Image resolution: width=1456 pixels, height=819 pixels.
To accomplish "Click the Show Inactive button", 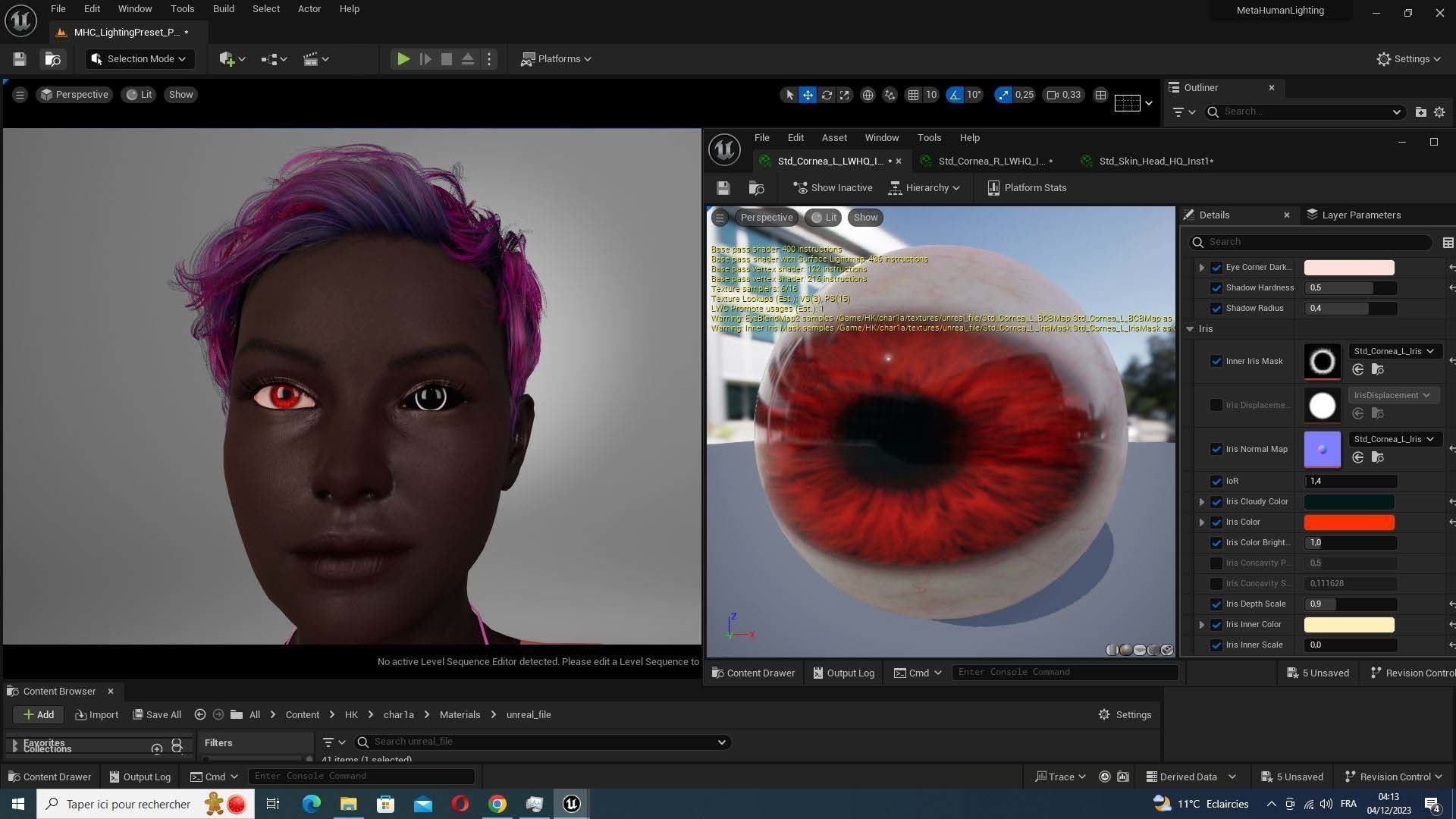I will point(833,188).
